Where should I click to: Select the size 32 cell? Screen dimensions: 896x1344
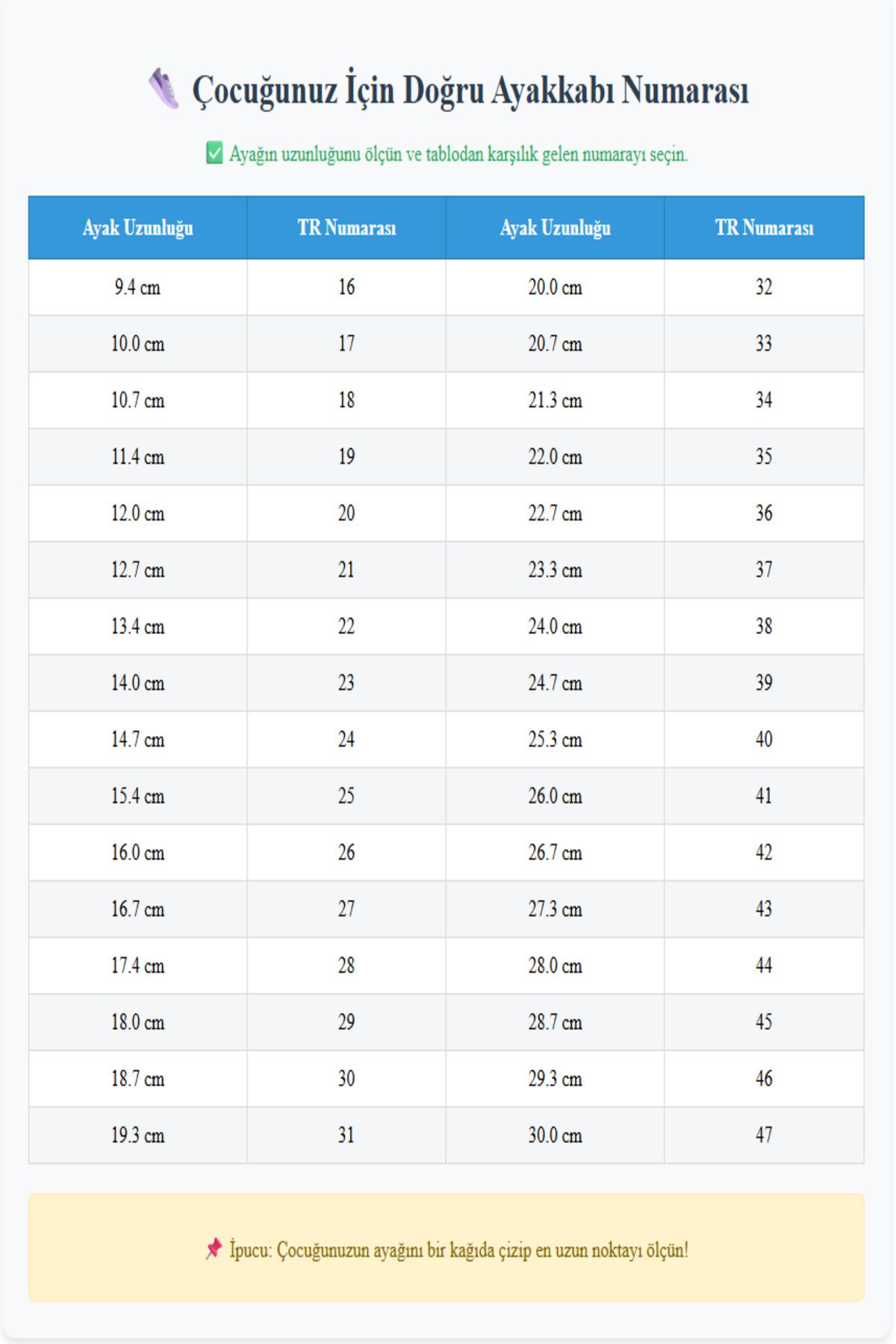[x=765, y=287]
